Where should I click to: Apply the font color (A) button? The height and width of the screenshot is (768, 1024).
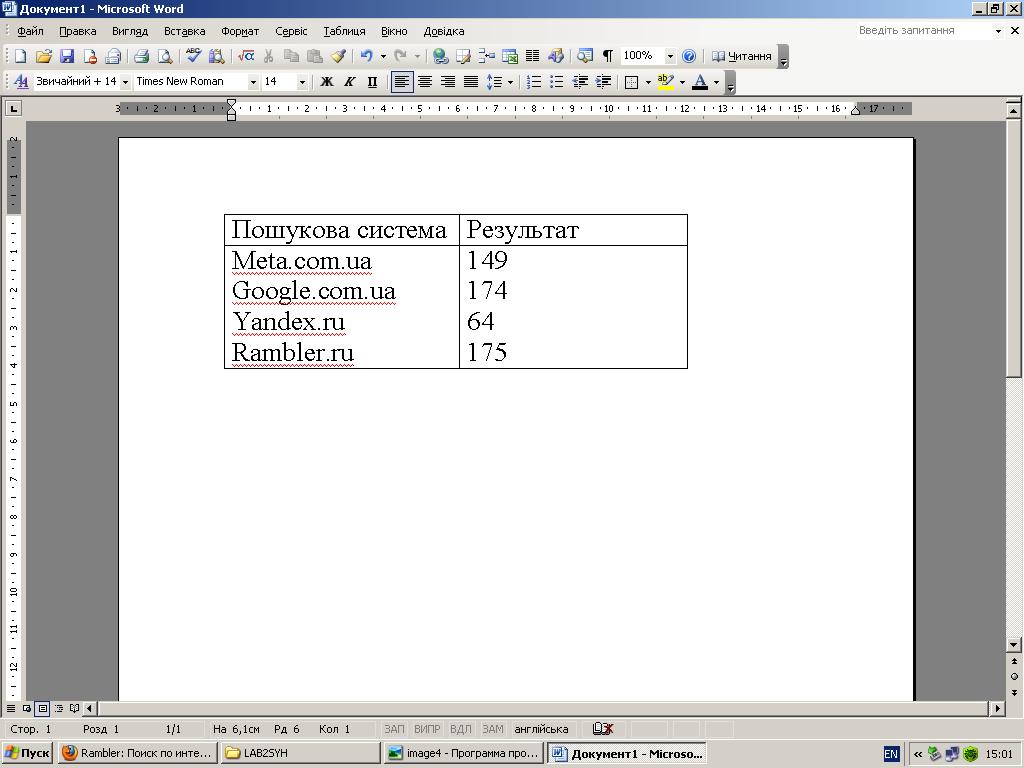pos(699,82)
